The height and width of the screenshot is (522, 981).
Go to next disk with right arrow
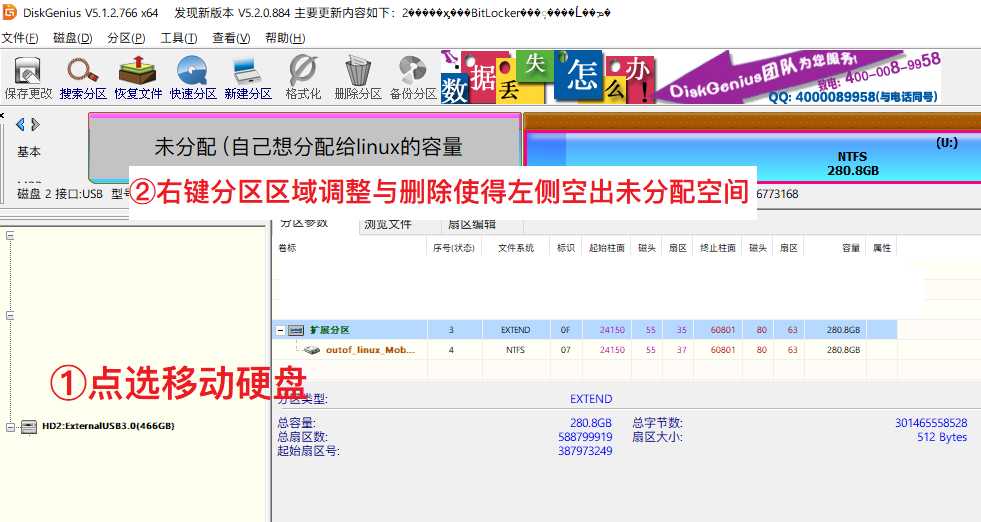[x=35, y=125]
